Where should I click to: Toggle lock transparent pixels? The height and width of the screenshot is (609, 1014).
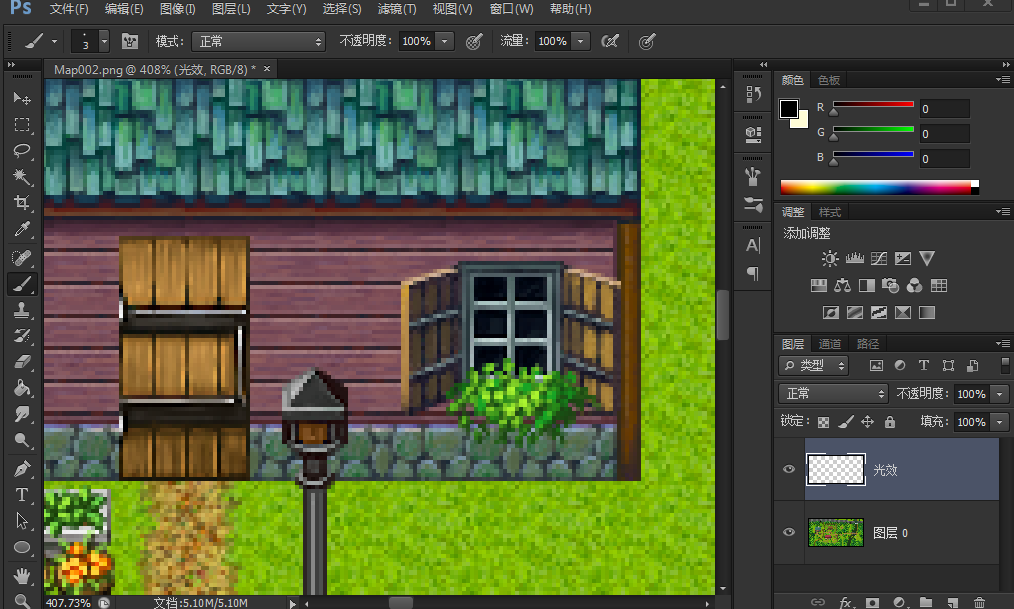[823, 422]
